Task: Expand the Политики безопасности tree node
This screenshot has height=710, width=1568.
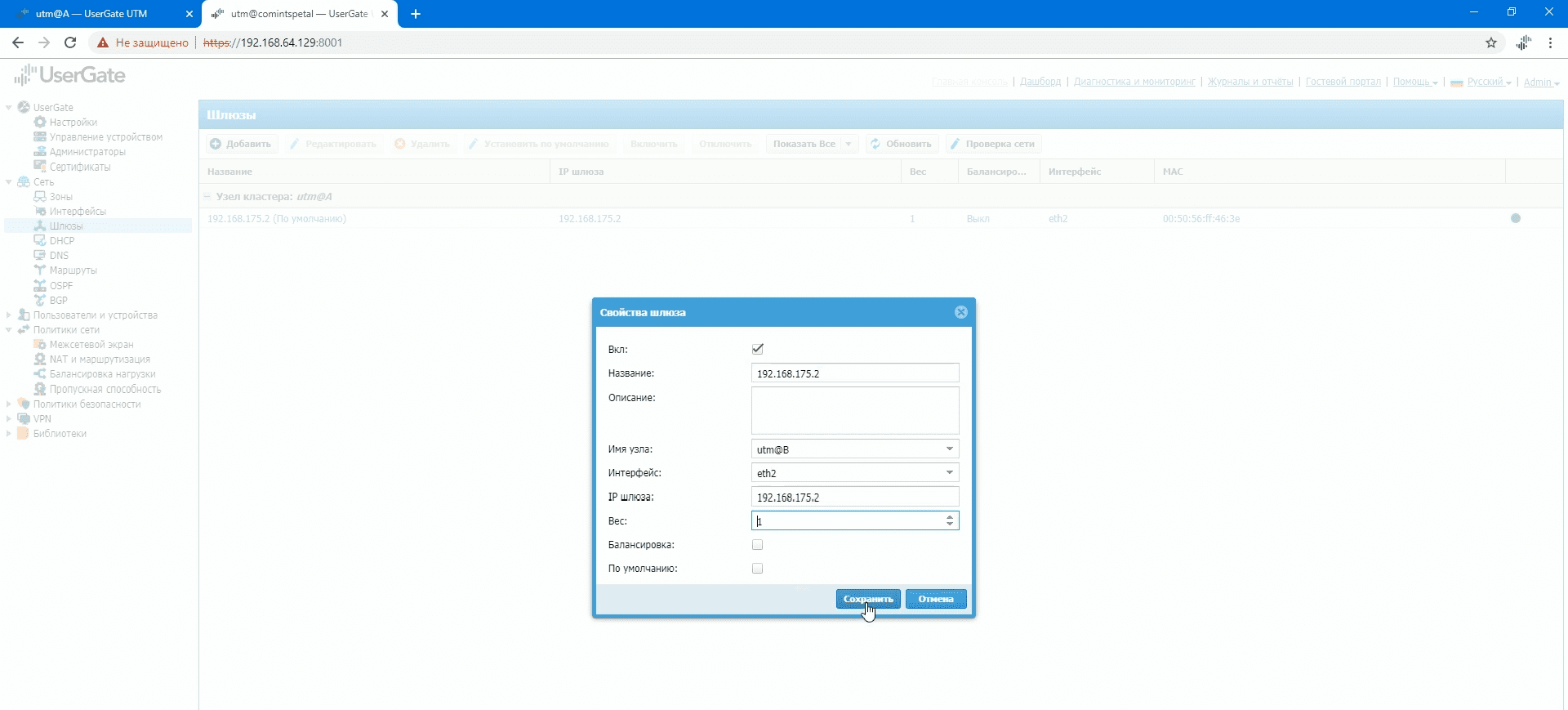Action: point(9,404)
